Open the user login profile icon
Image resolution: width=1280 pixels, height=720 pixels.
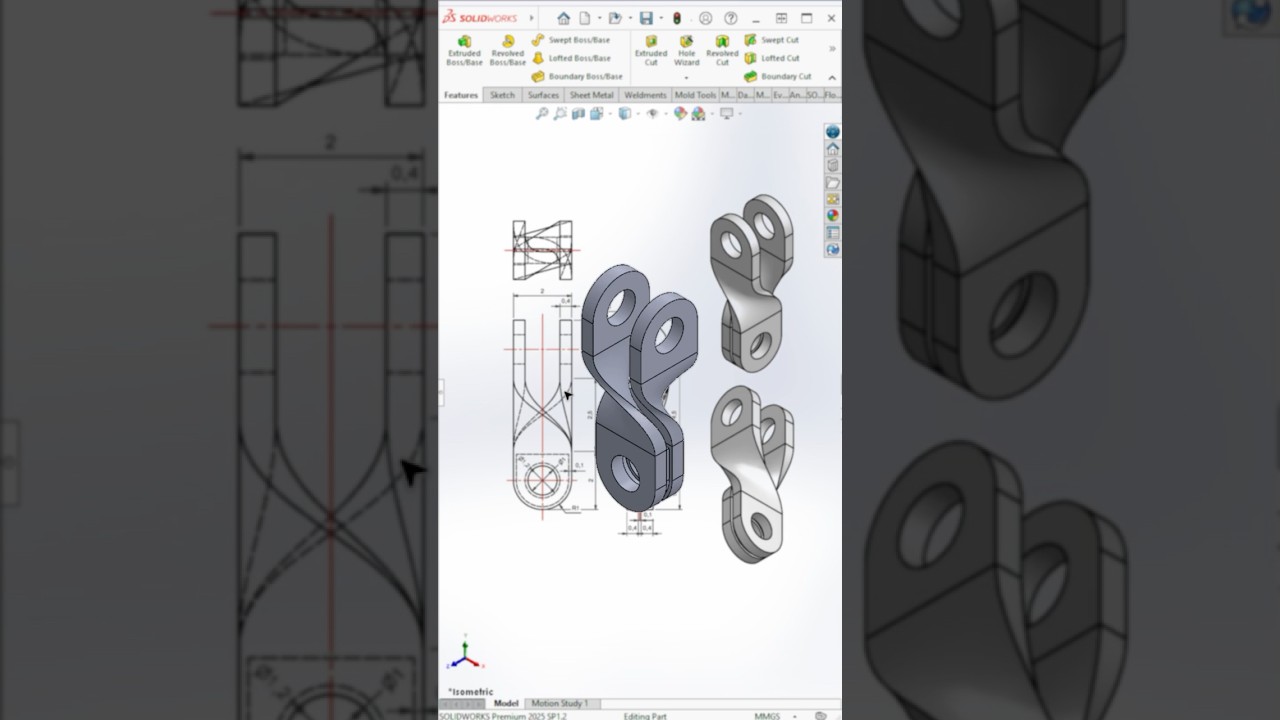pos(706,18)
